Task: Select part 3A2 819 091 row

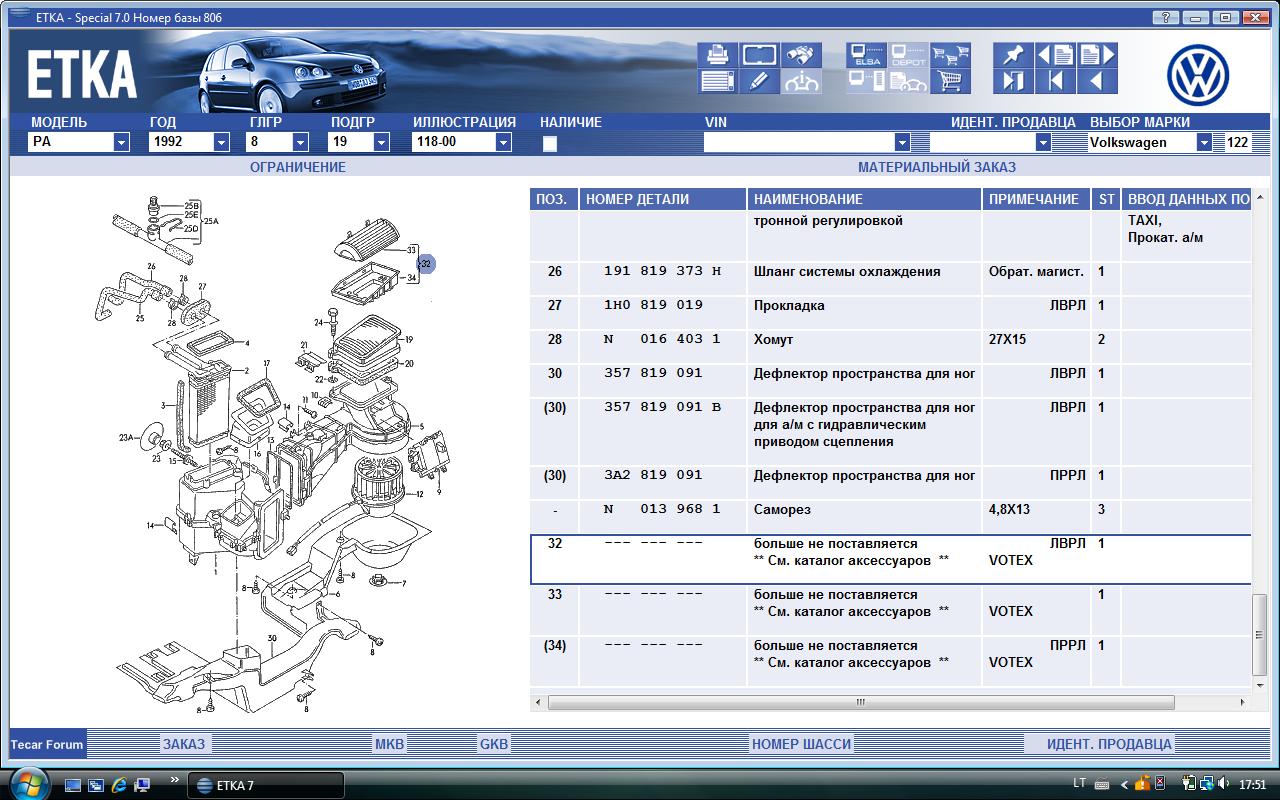Action: pyautogui.click(x=890, y=483)
